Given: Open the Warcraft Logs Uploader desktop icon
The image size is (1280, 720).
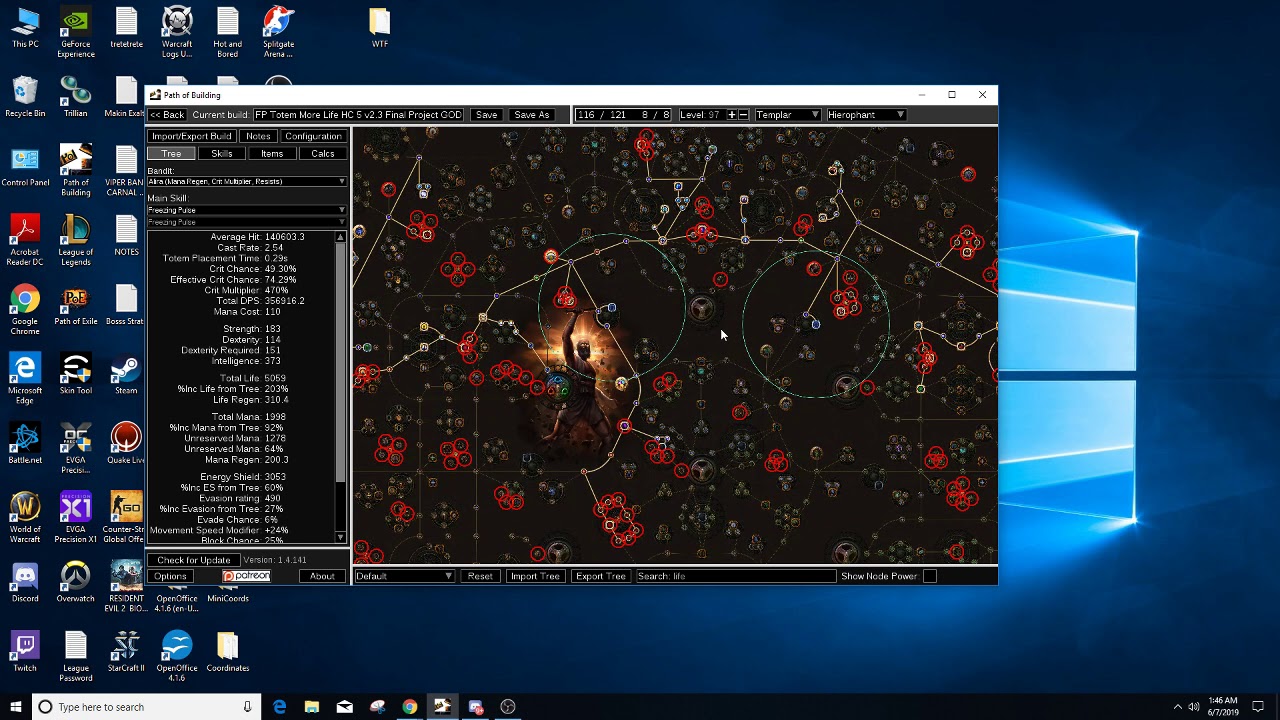Looking at the screenshot, I should (x=177, y=33).
